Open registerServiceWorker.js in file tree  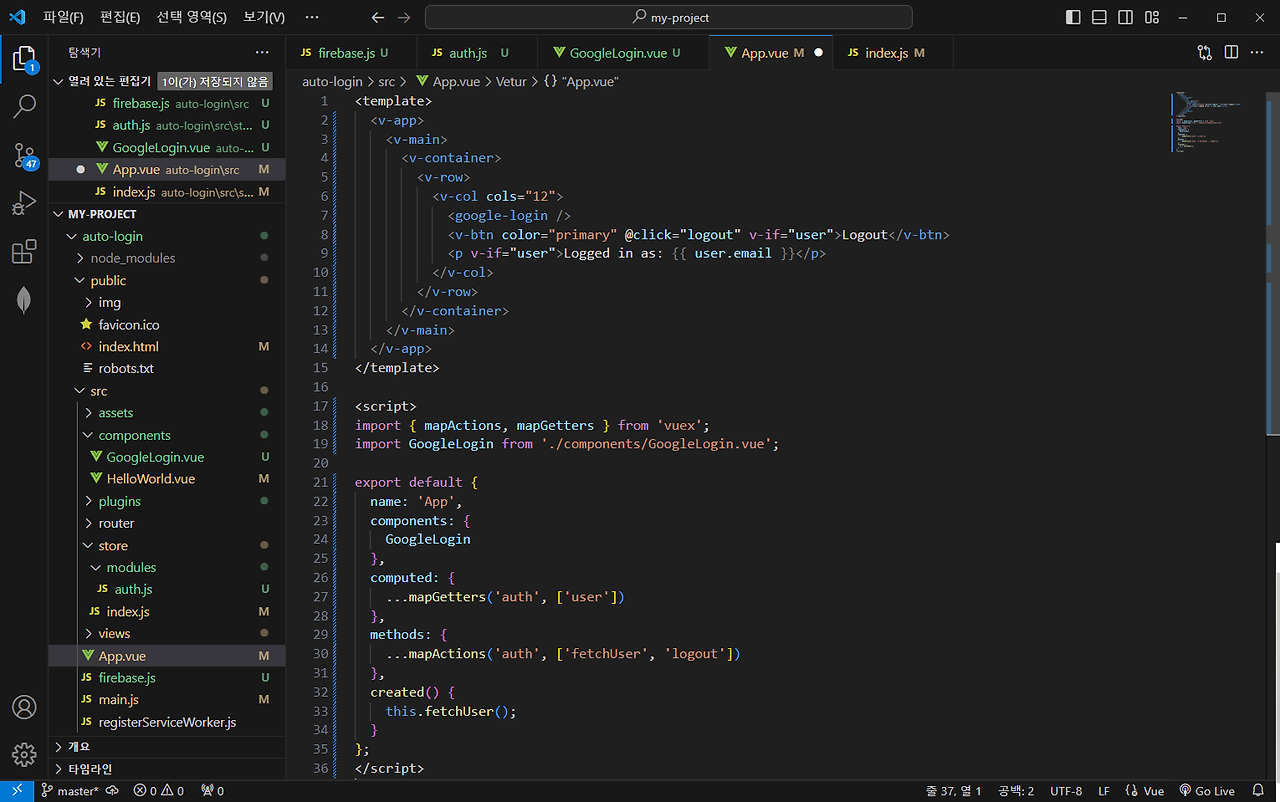[167, 722]
